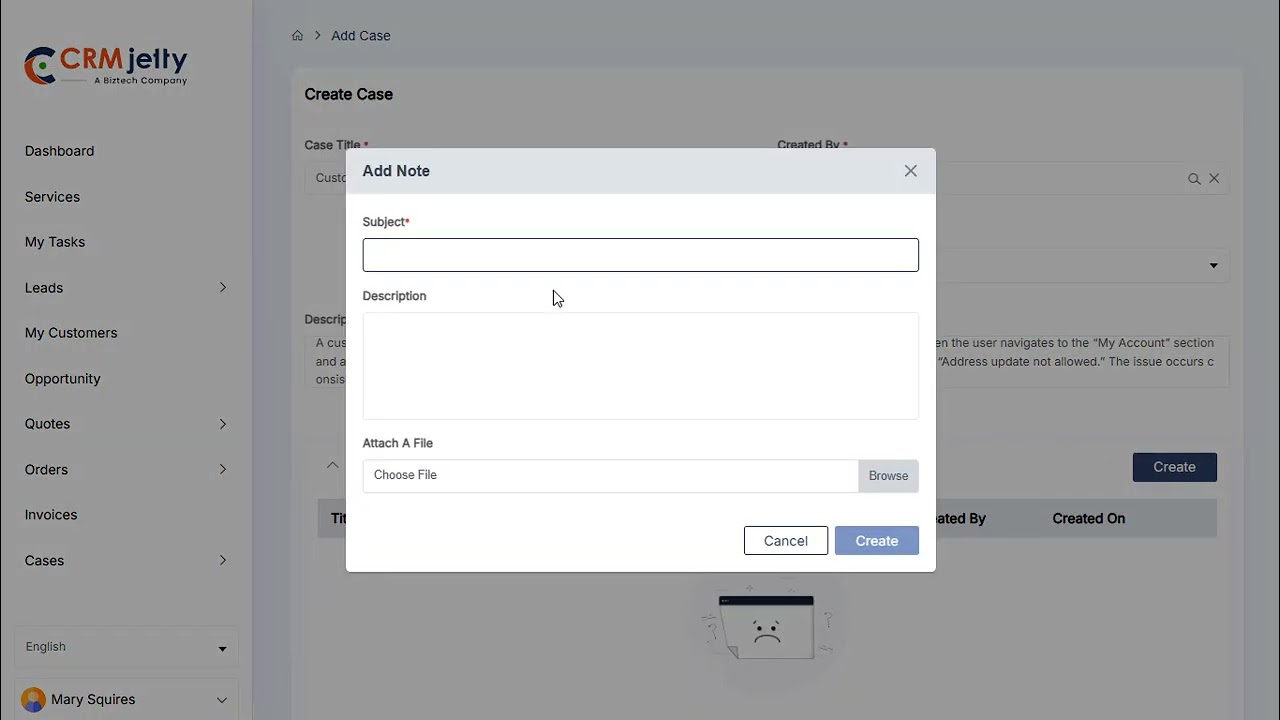Click Mary Squires profile avatar
This screenshot has height=720, width=1280.
[33, 699]
